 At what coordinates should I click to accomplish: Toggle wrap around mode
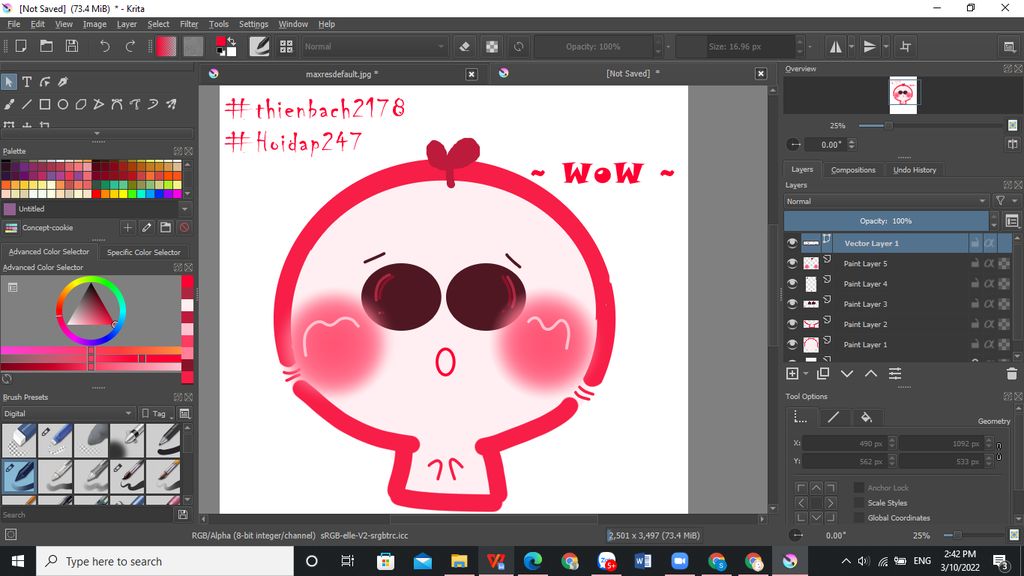(x=905, y=46)
